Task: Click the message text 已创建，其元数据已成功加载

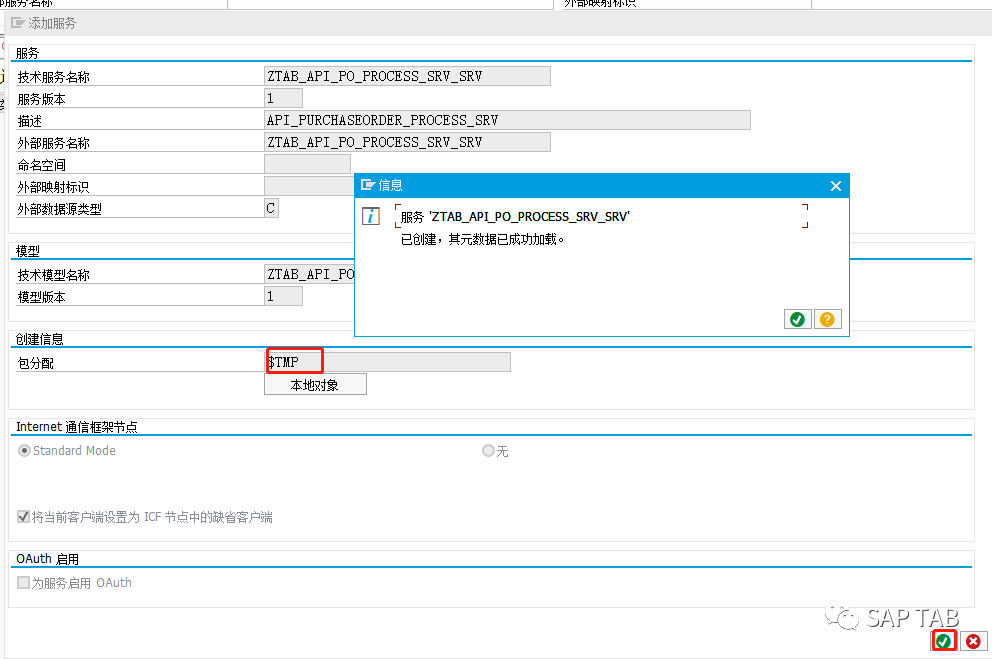Action: pos(482,239)
